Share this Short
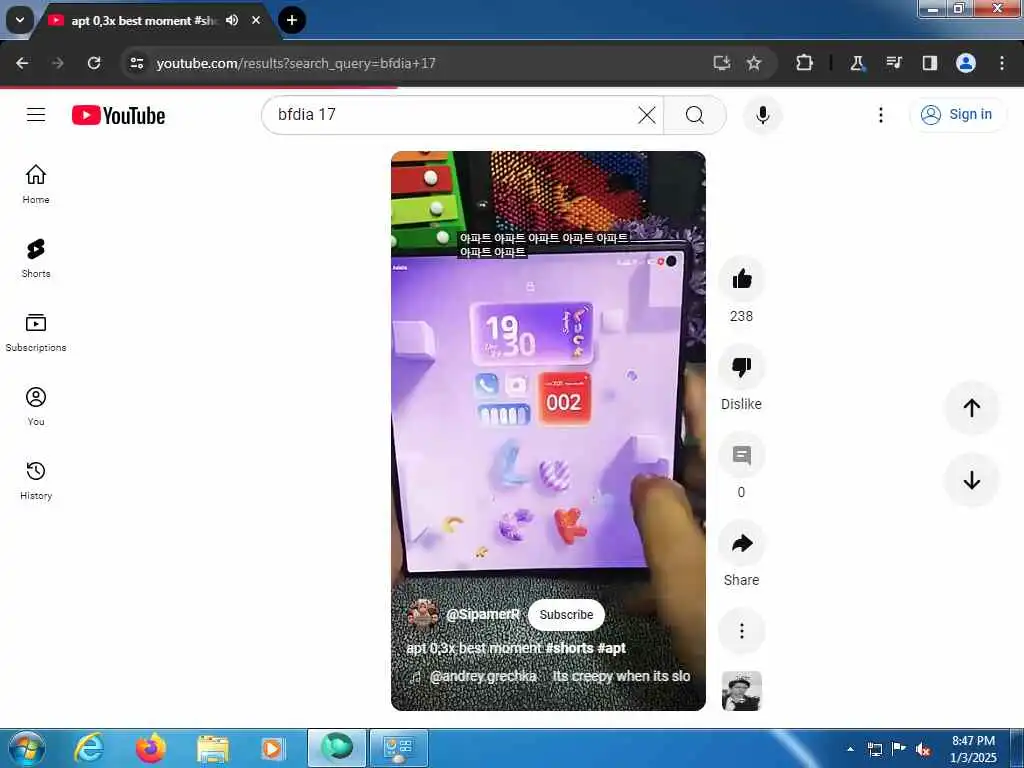Image resolution: width=1024 pixels, height=768 pixels. [x=741, y=543]
